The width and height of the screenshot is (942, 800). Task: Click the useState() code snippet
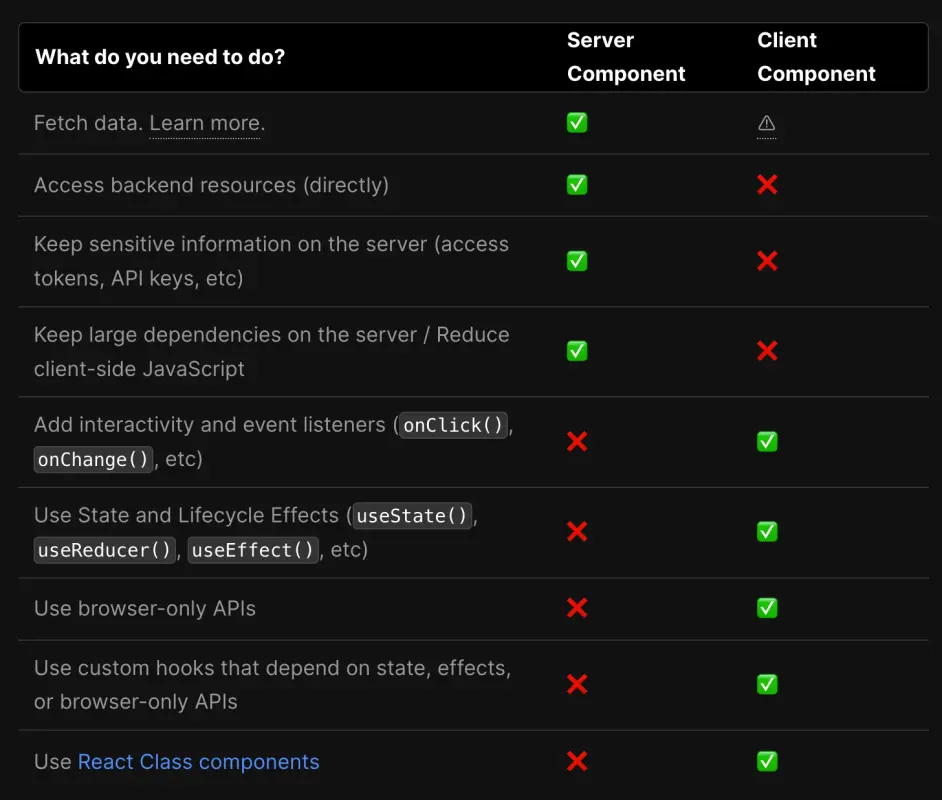[x=412, y=516]
